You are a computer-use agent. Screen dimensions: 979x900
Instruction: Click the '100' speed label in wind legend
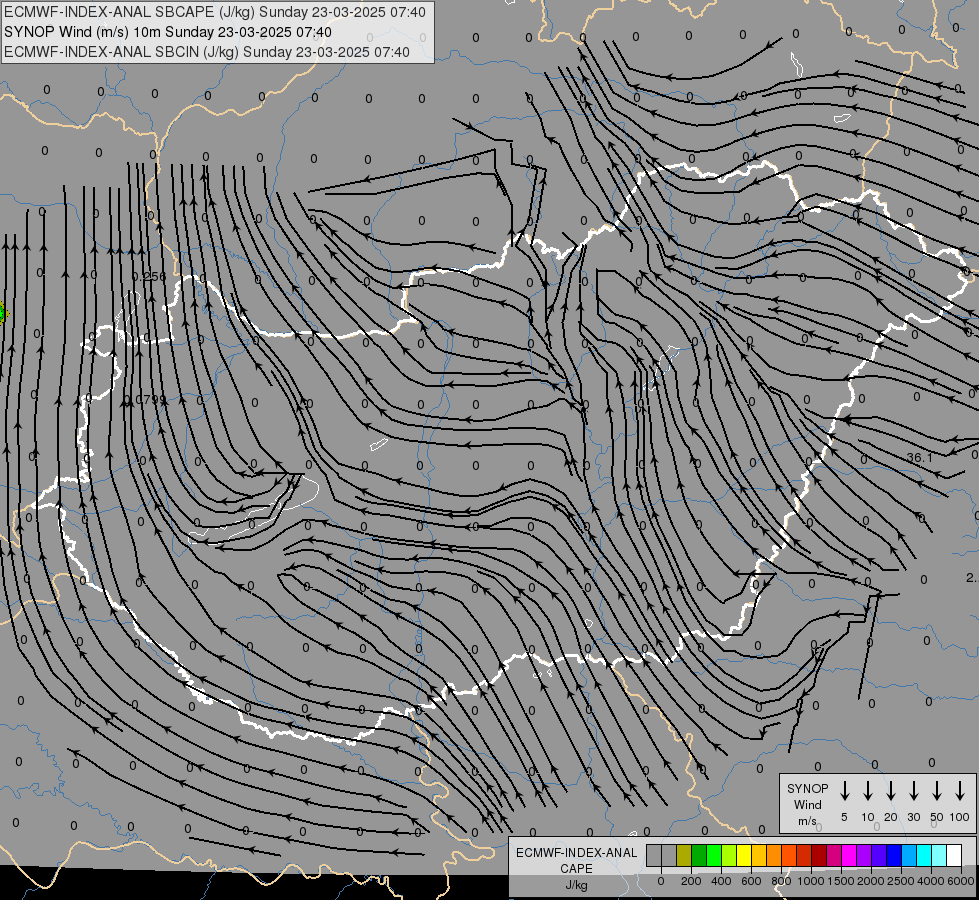click(x=960, y=817)
